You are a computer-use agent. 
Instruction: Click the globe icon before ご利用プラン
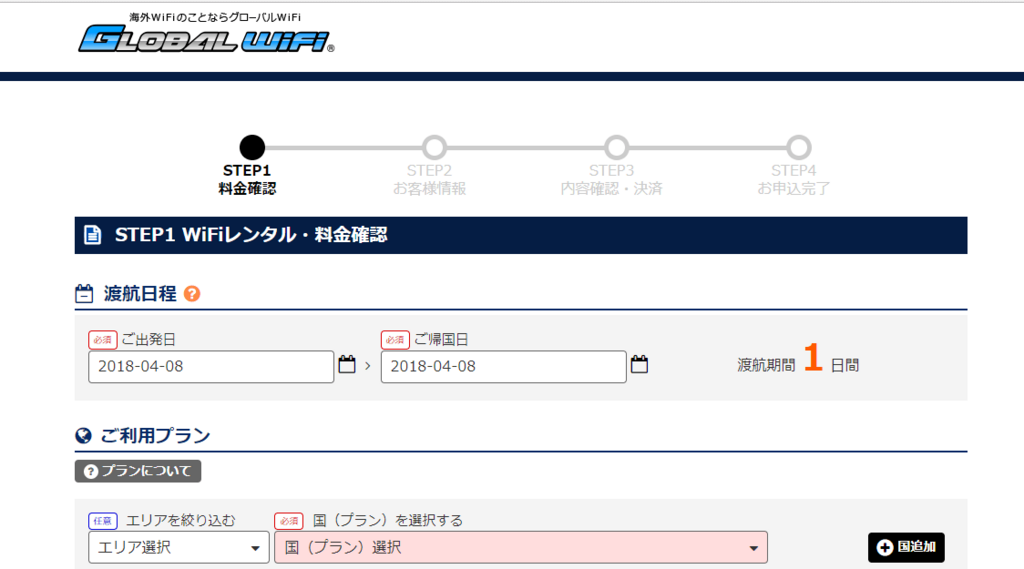click(x=84, y=436)
